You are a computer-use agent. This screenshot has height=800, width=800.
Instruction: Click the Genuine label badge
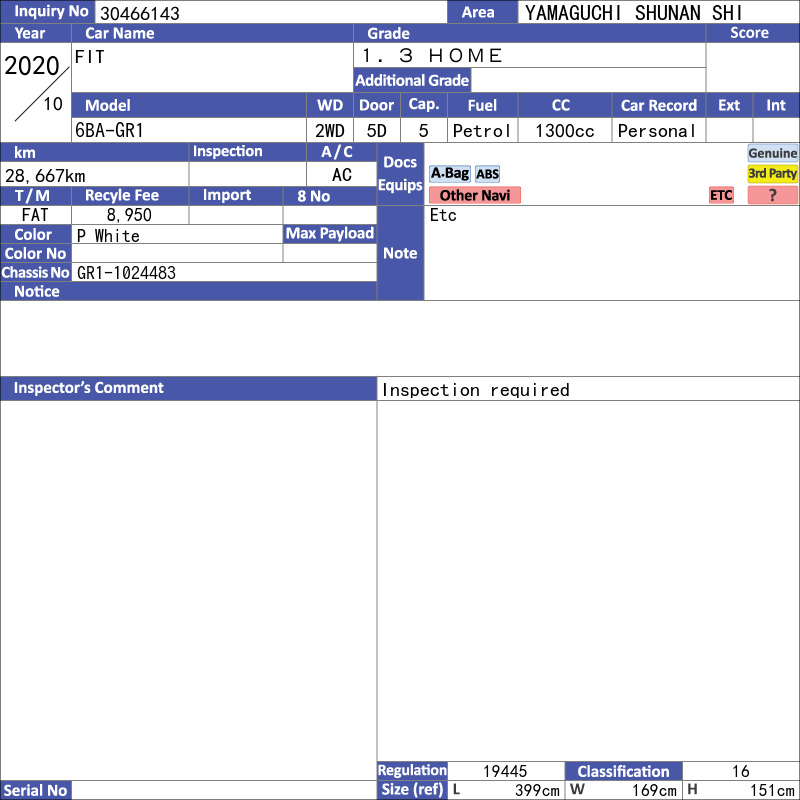coord(772,153)
